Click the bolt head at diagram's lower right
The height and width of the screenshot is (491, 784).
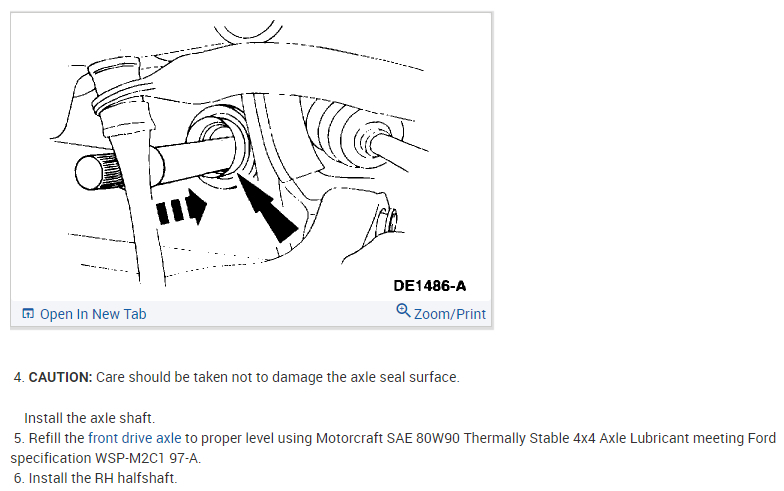(x=389, y=222)
